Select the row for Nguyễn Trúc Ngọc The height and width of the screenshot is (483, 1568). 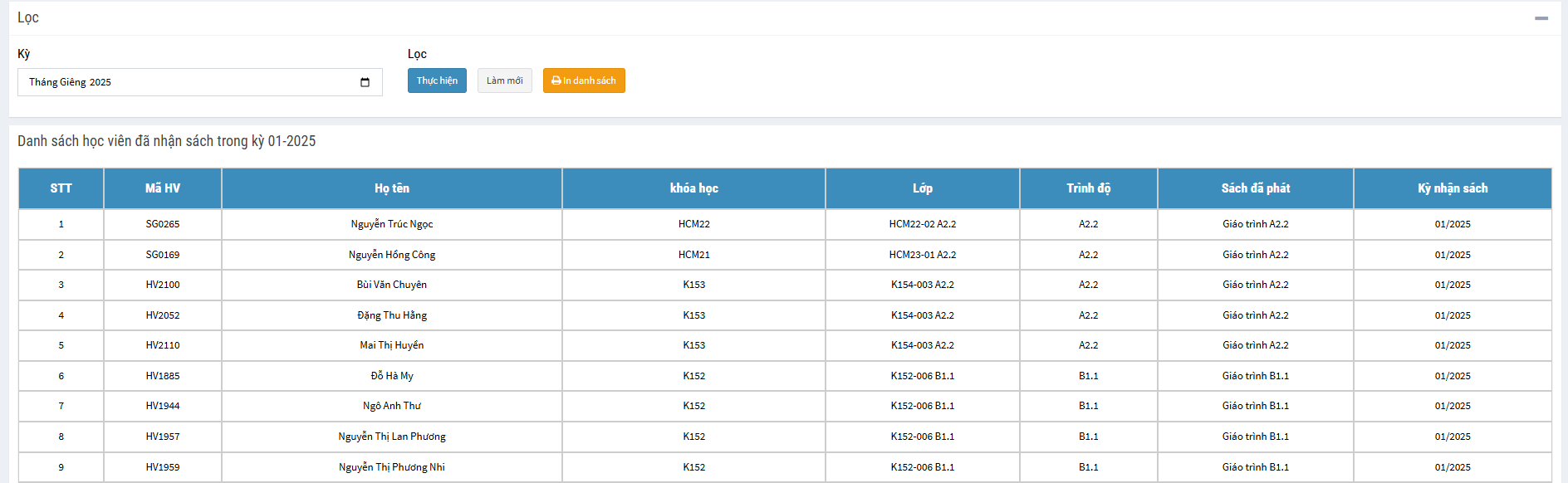pos(391,224)
